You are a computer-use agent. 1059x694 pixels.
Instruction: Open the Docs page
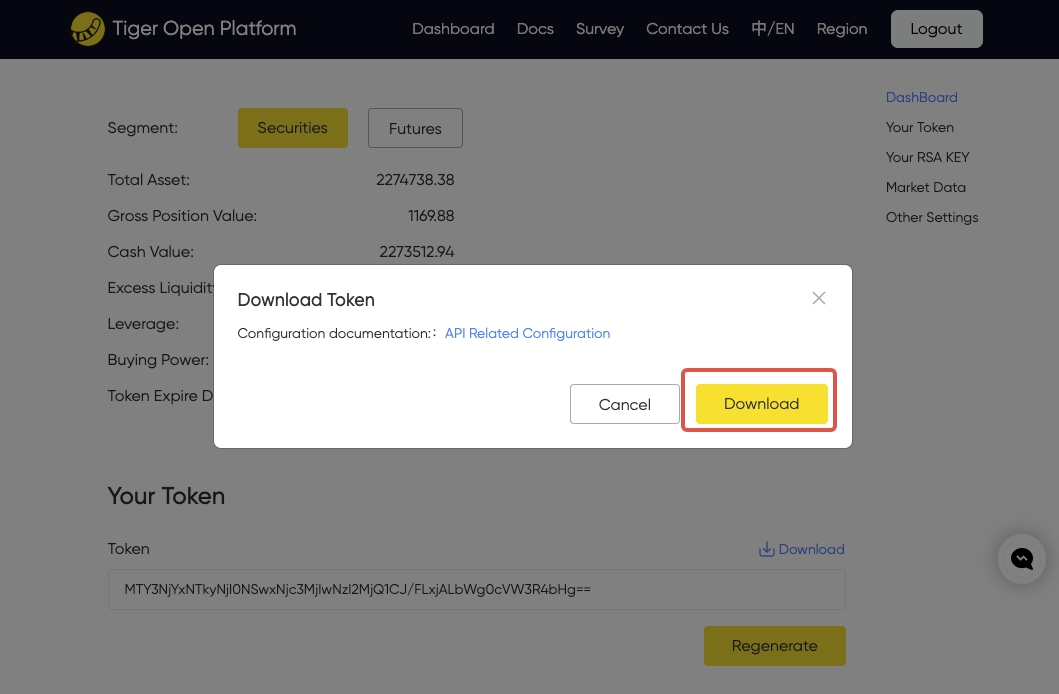(535, 29)
